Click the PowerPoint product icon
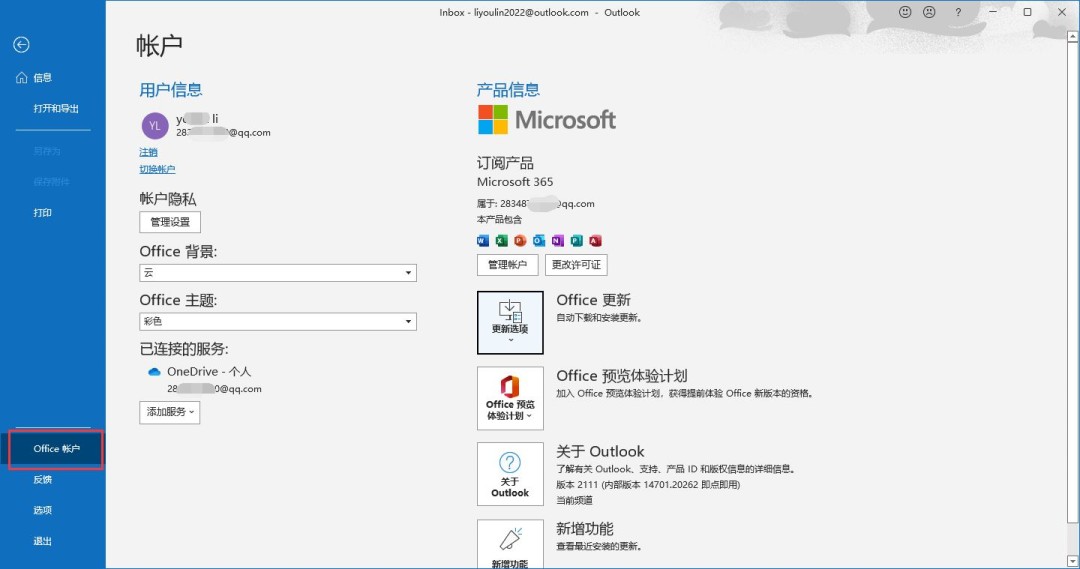The image size is (1080, 569). click(520, 240)
